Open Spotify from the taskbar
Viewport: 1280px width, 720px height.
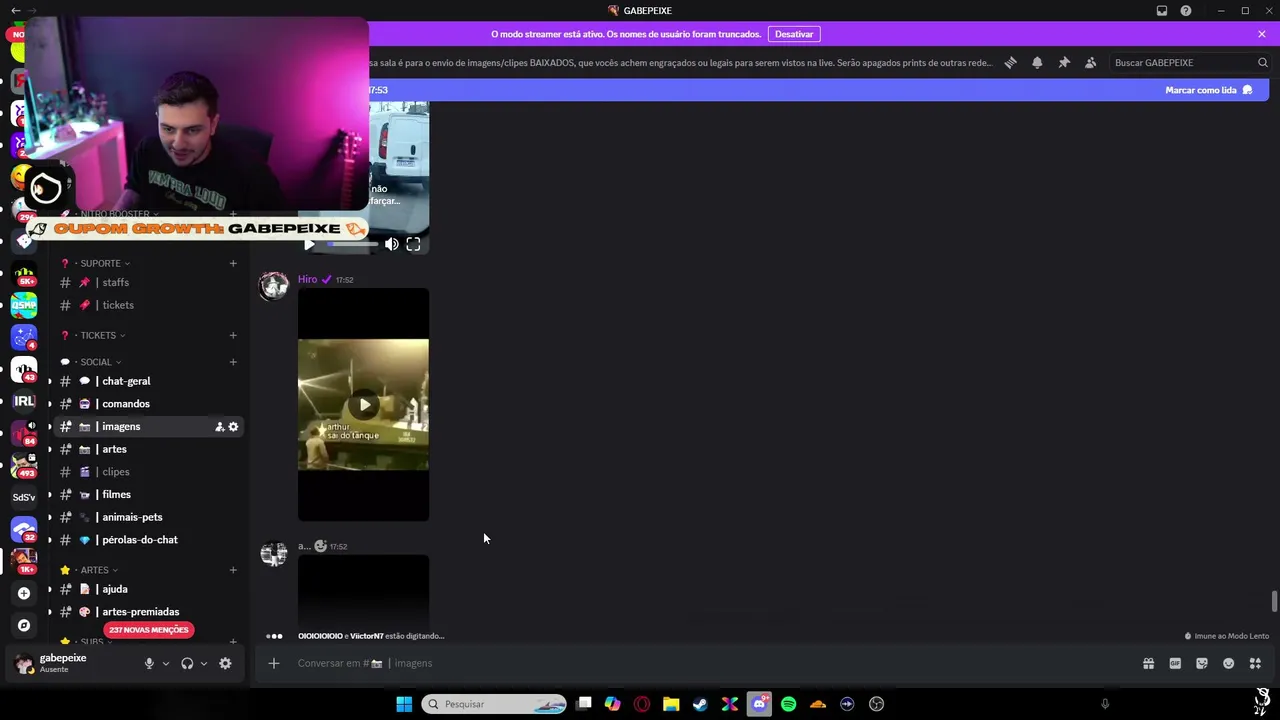point(789,704)
